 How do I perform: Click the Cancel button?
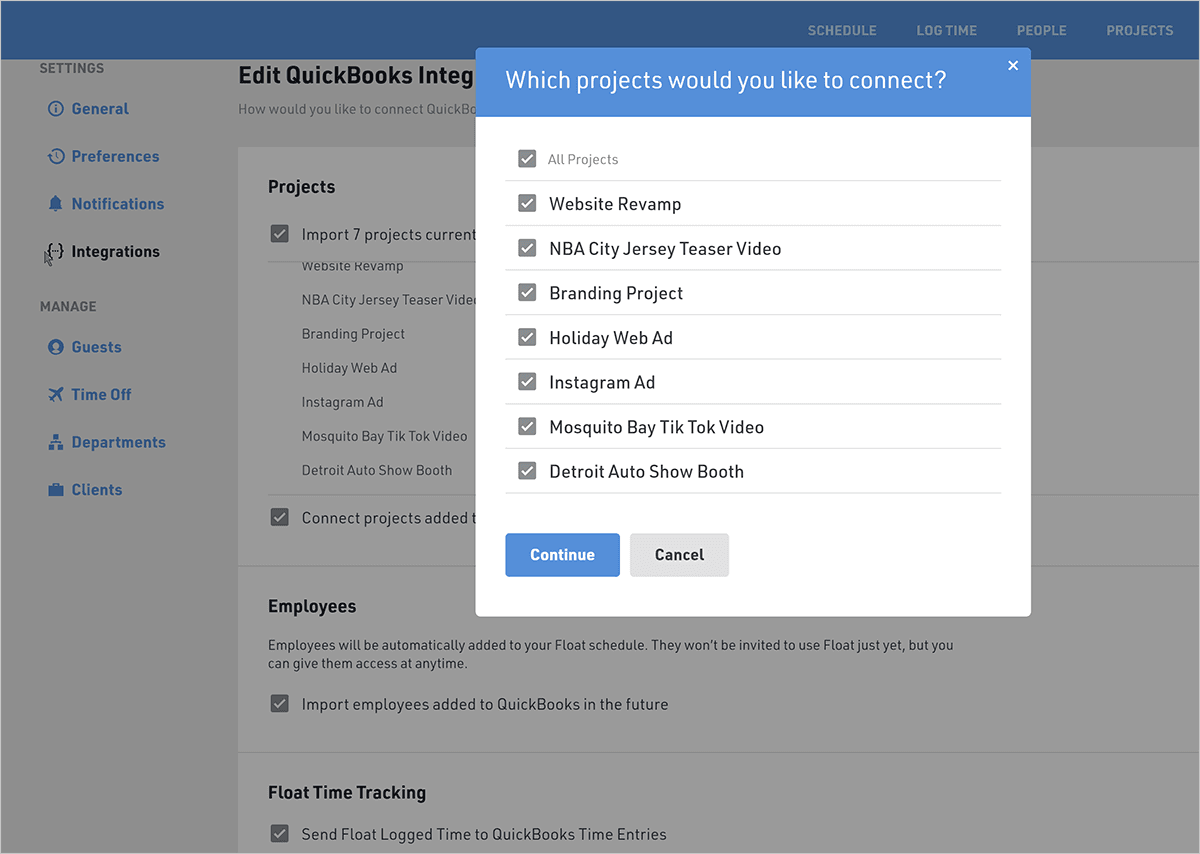pyautogui.click(x=679, y=555)
